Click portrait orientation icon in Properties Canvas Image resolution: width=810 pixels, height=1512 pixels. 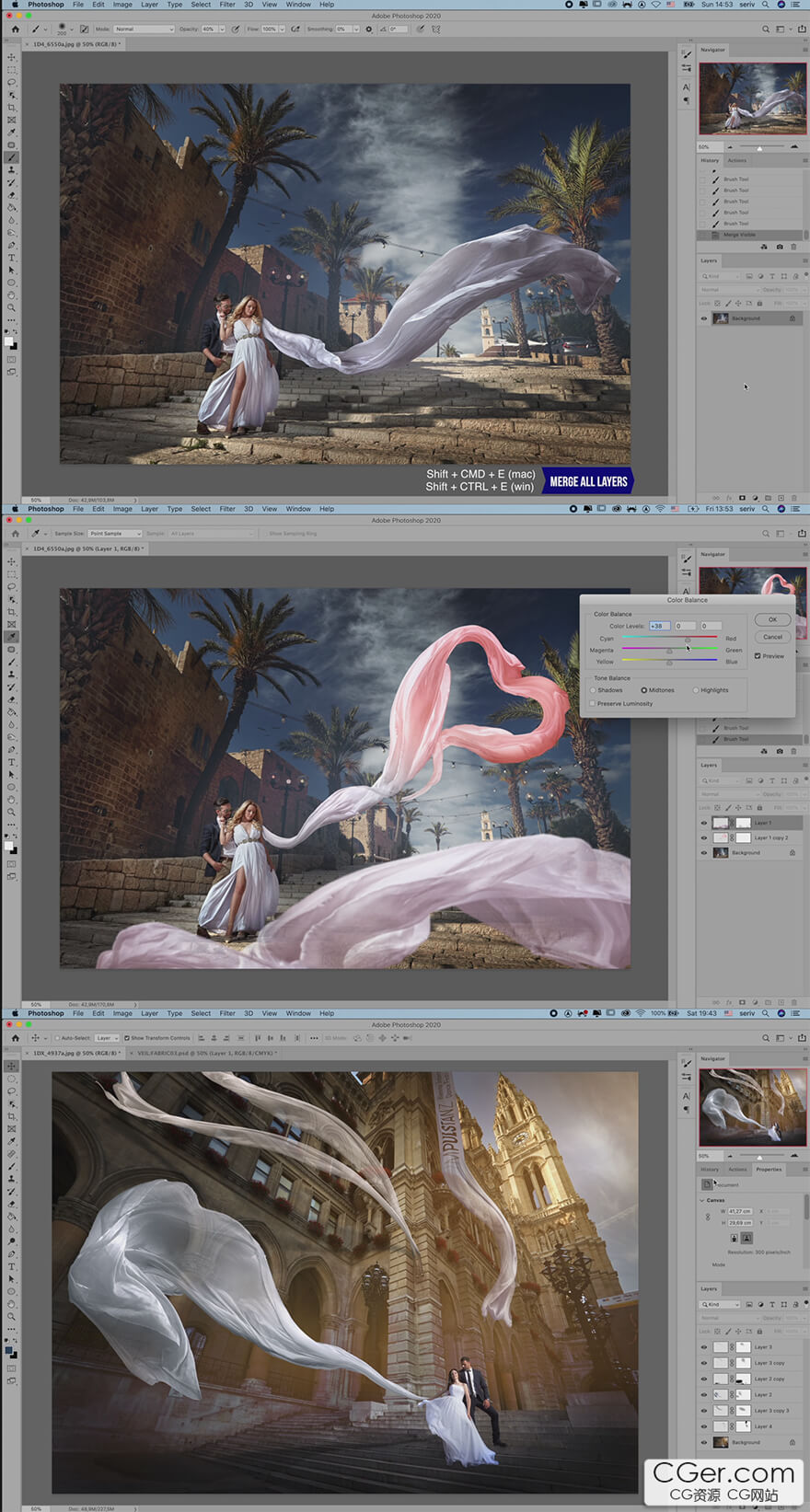tap(734, 1238)
